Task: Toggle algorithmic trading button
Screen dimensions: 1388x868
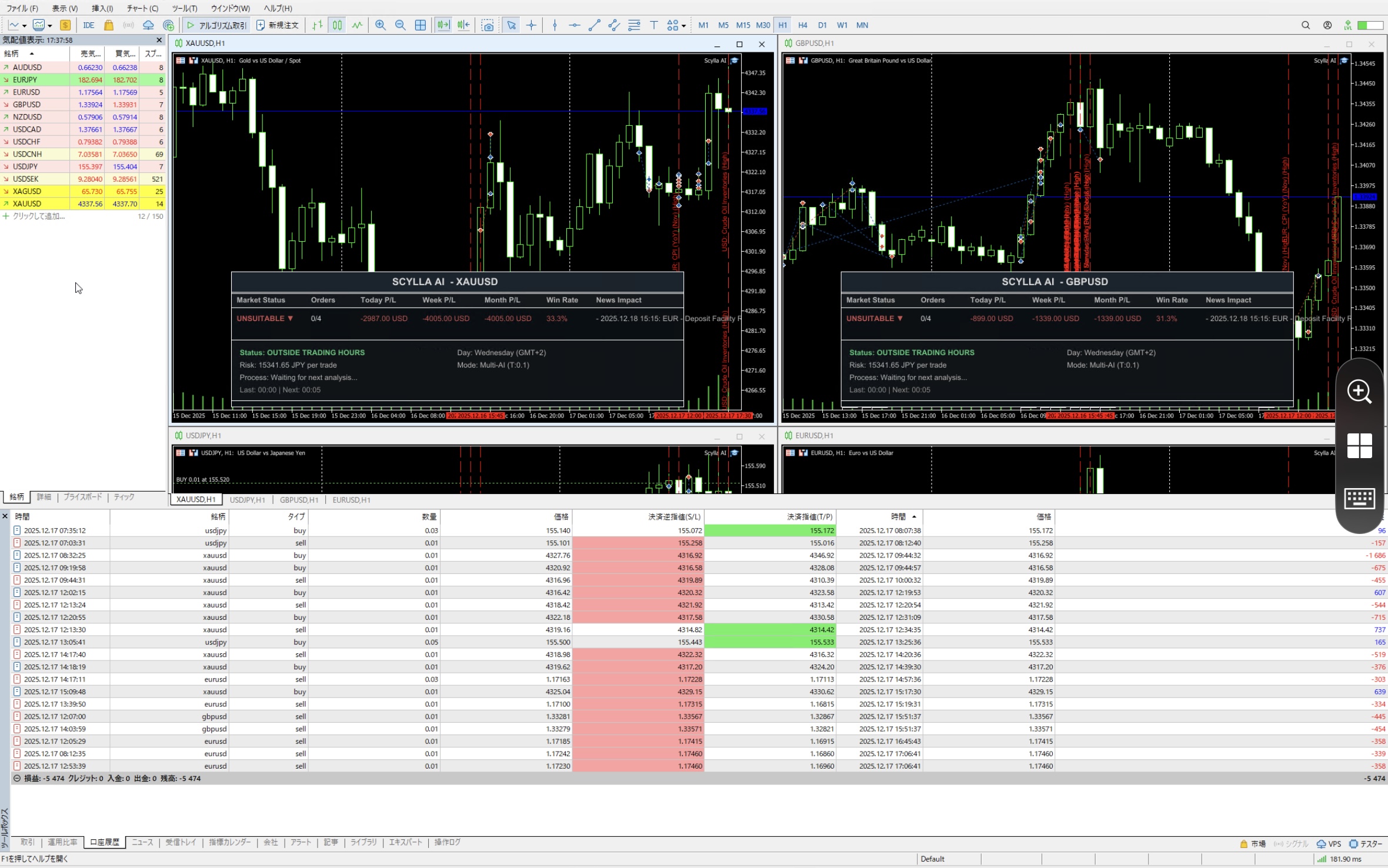Action: pos(216,25)
